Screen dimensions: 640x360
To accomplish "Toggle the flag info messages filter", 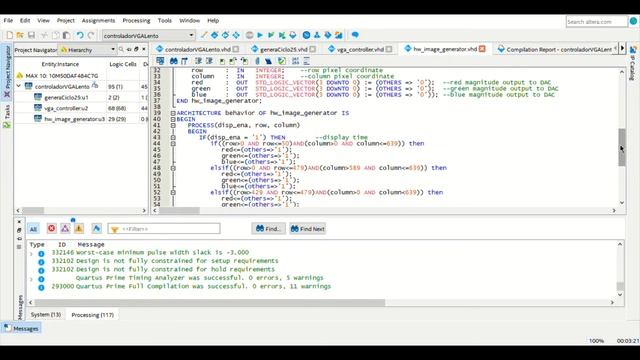I will click(x=96, y=229).
